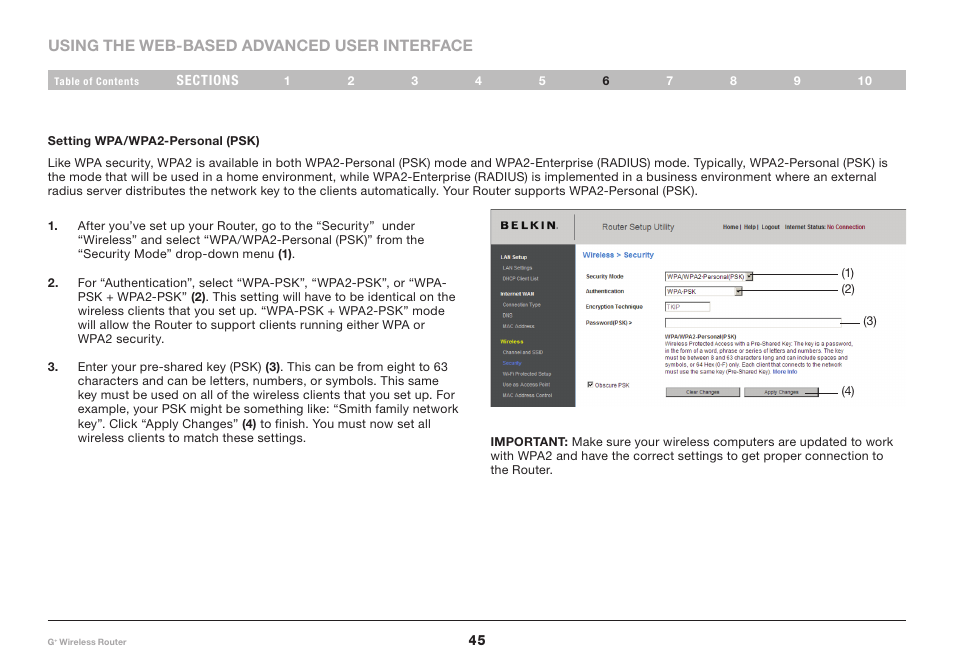Click the Clear Changes button
The height and width of the screenshot is (668, 954).
[703, 392]
